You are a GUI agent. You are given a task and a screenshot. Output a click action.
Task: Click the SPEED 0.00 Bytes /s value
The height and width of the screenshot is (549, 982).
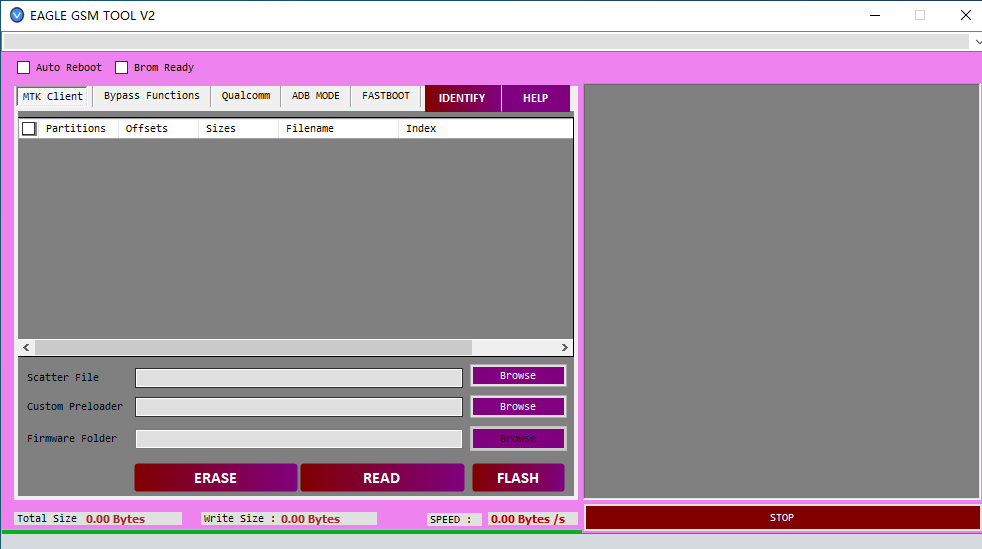[528, 519]
